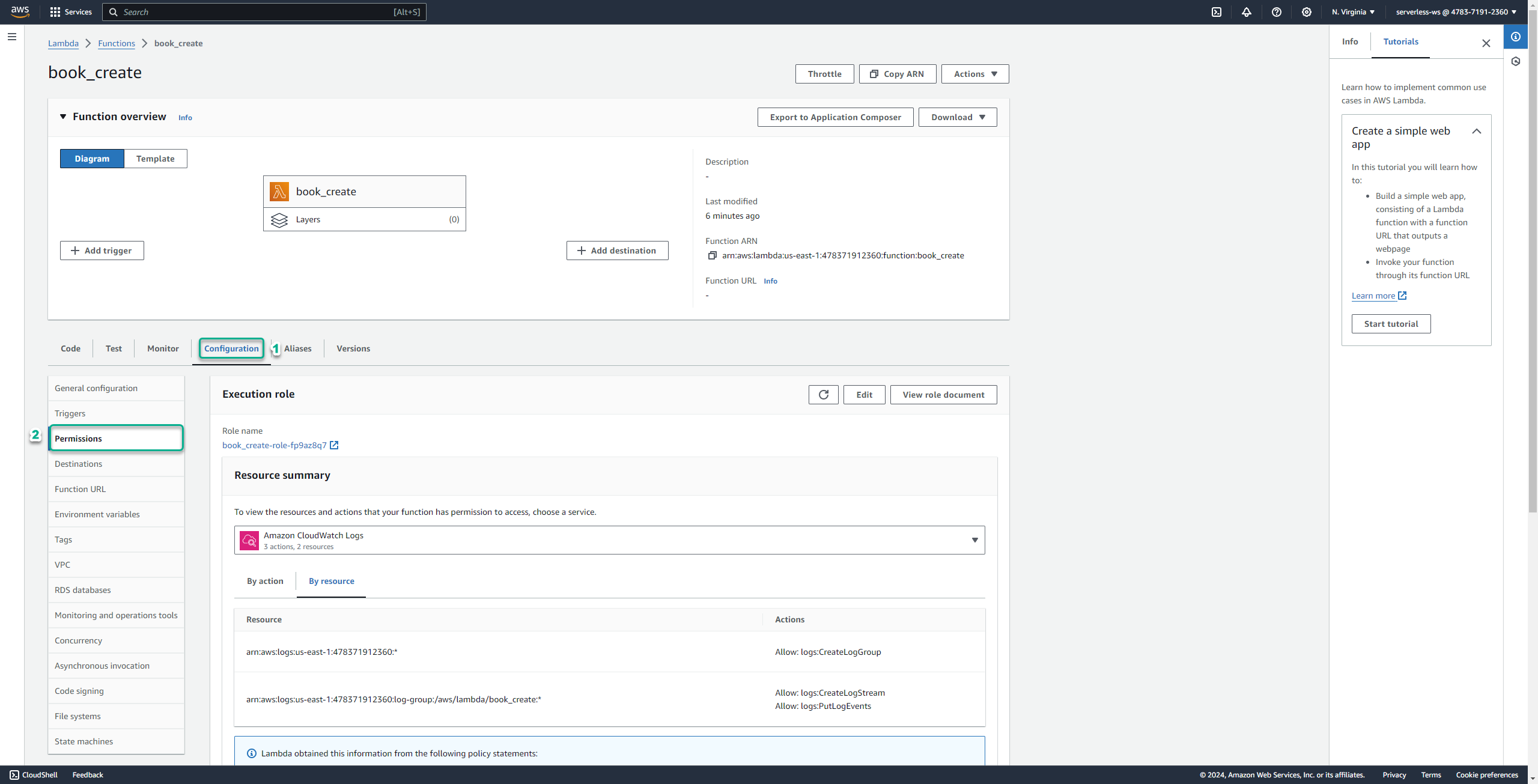Close the Tutorials side panel
The height and width of the screenshot is (784, 1538).
tap(1486, 43)
